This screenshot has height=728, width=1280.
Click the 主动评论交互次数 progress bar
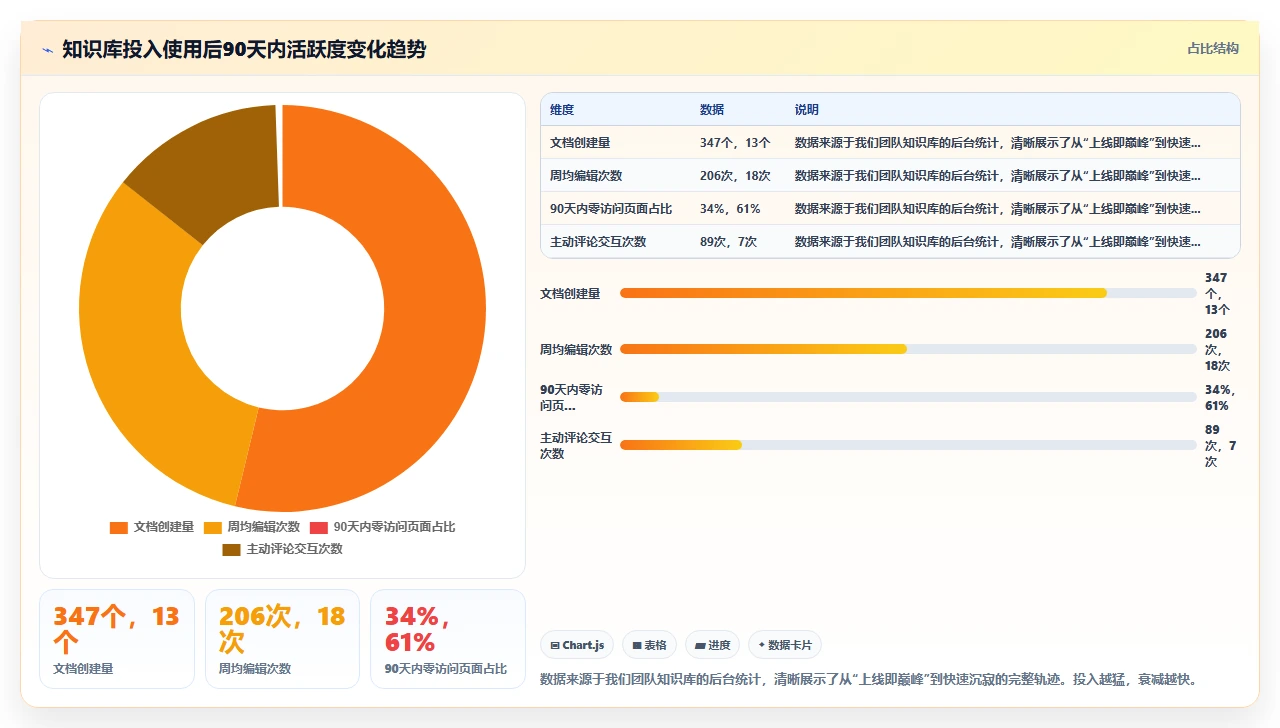(908, 445)
